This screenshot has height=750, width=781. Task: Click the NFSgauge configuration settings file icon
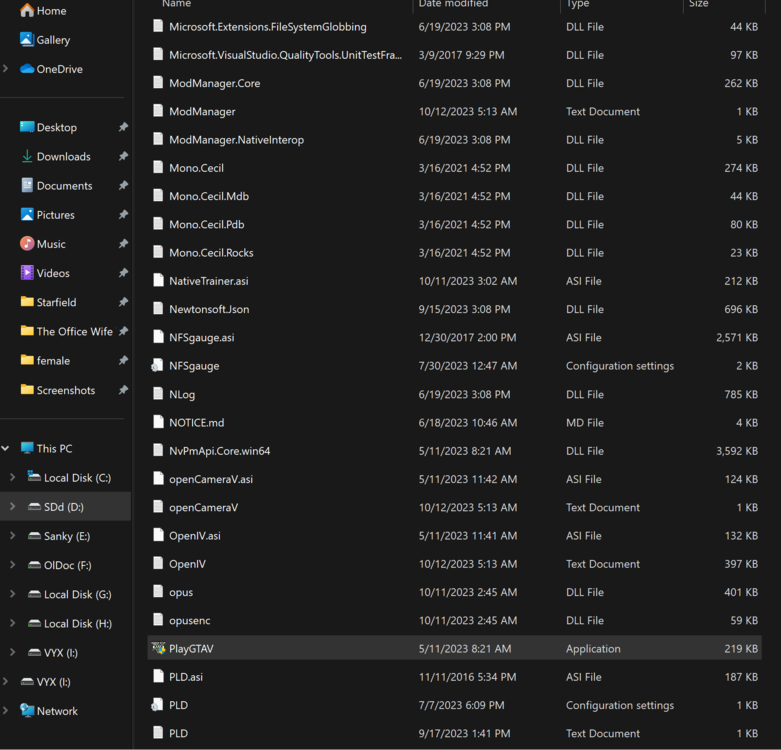pos(157,366)
